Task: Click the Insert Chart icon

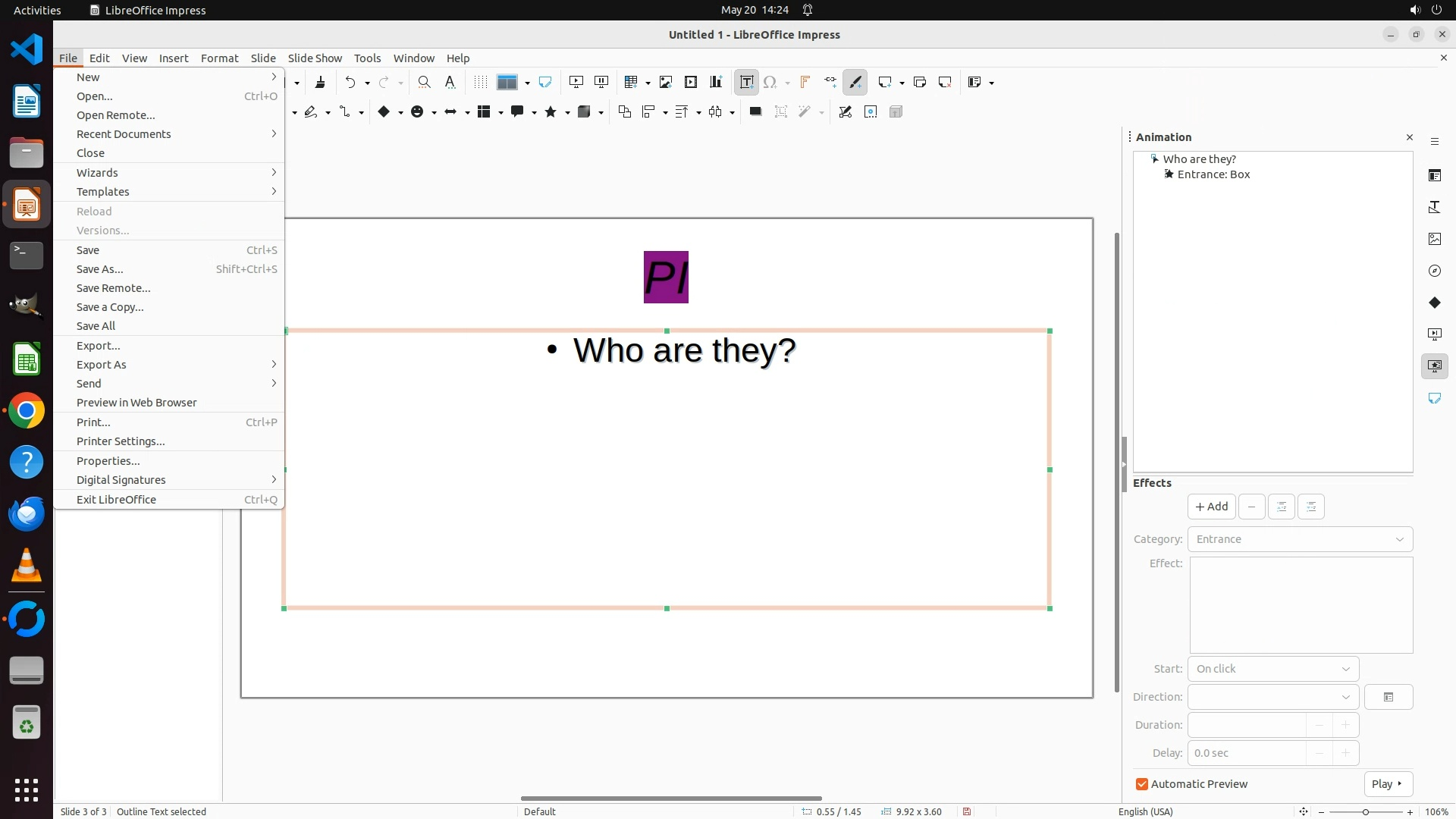Action: click(x=715, y=83)
